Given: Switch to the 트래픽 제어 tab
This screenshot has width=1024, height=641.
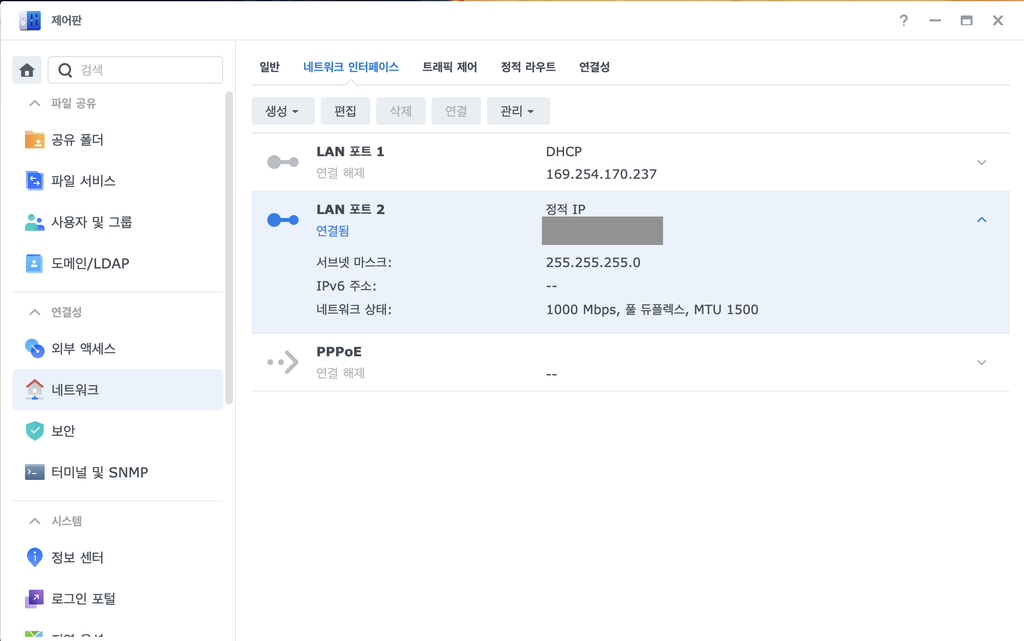Looking at the screenshot, I should click(x=449, y=67).
